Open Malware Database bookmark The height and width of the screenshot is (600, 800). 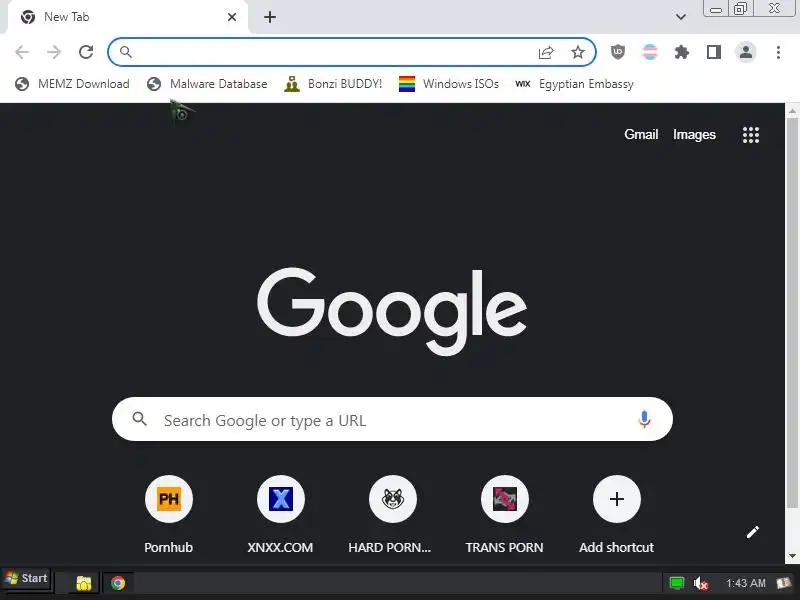point(207,84)
